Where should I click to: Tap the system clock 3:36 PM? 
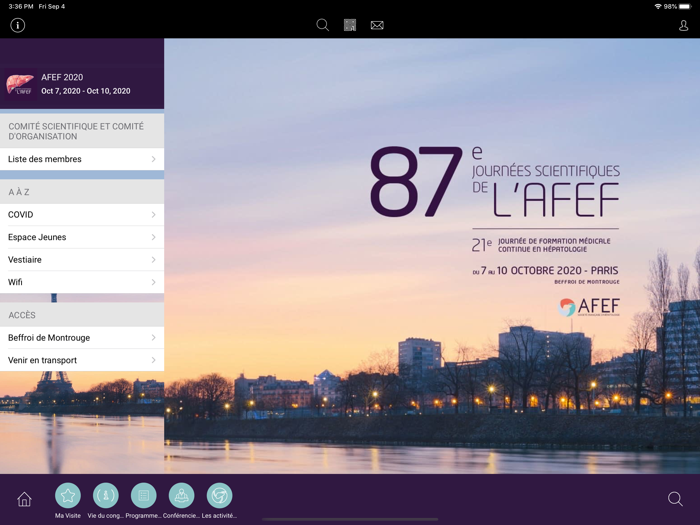click(x=21, y=6)
